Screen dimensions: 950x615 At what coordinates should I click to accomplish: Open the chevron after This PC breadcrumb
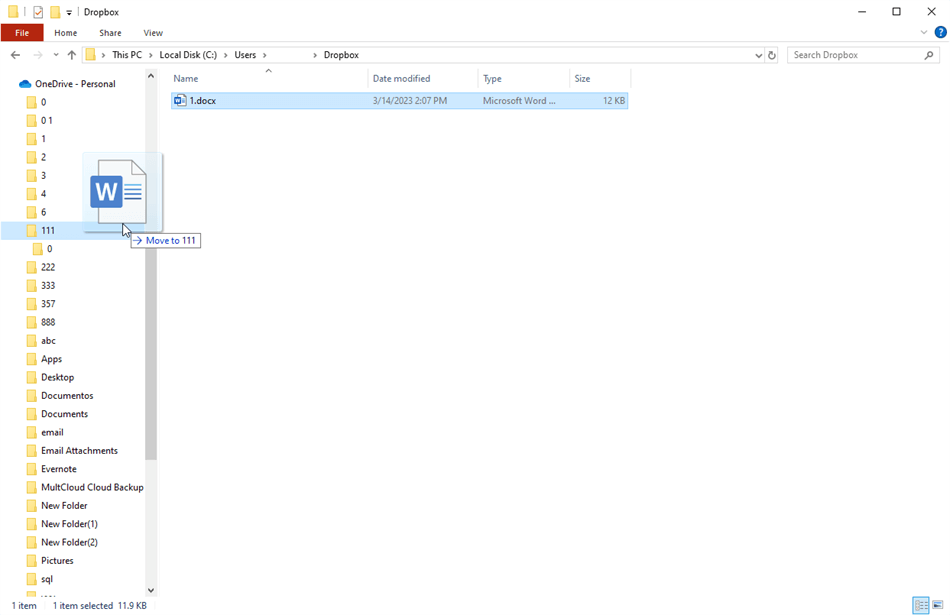click(x=151, y=55)
